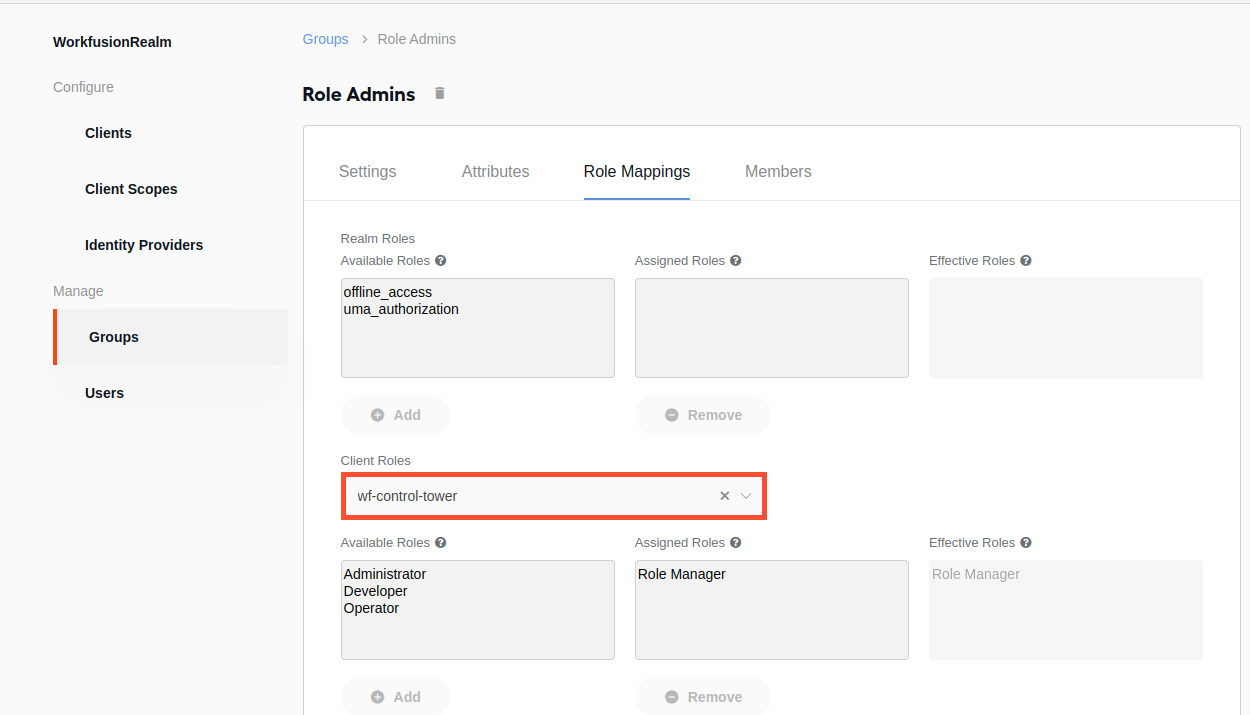Select the Role Mappings tab
The width and height of the screenshot is (1250, 715).
(637, 172)
